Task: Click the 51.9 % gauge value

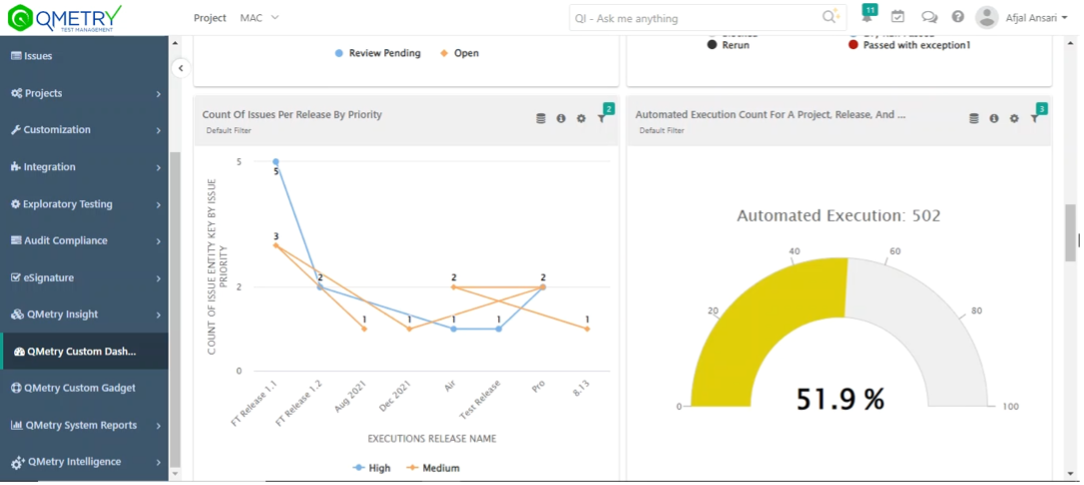Action: tap(840, 399)
